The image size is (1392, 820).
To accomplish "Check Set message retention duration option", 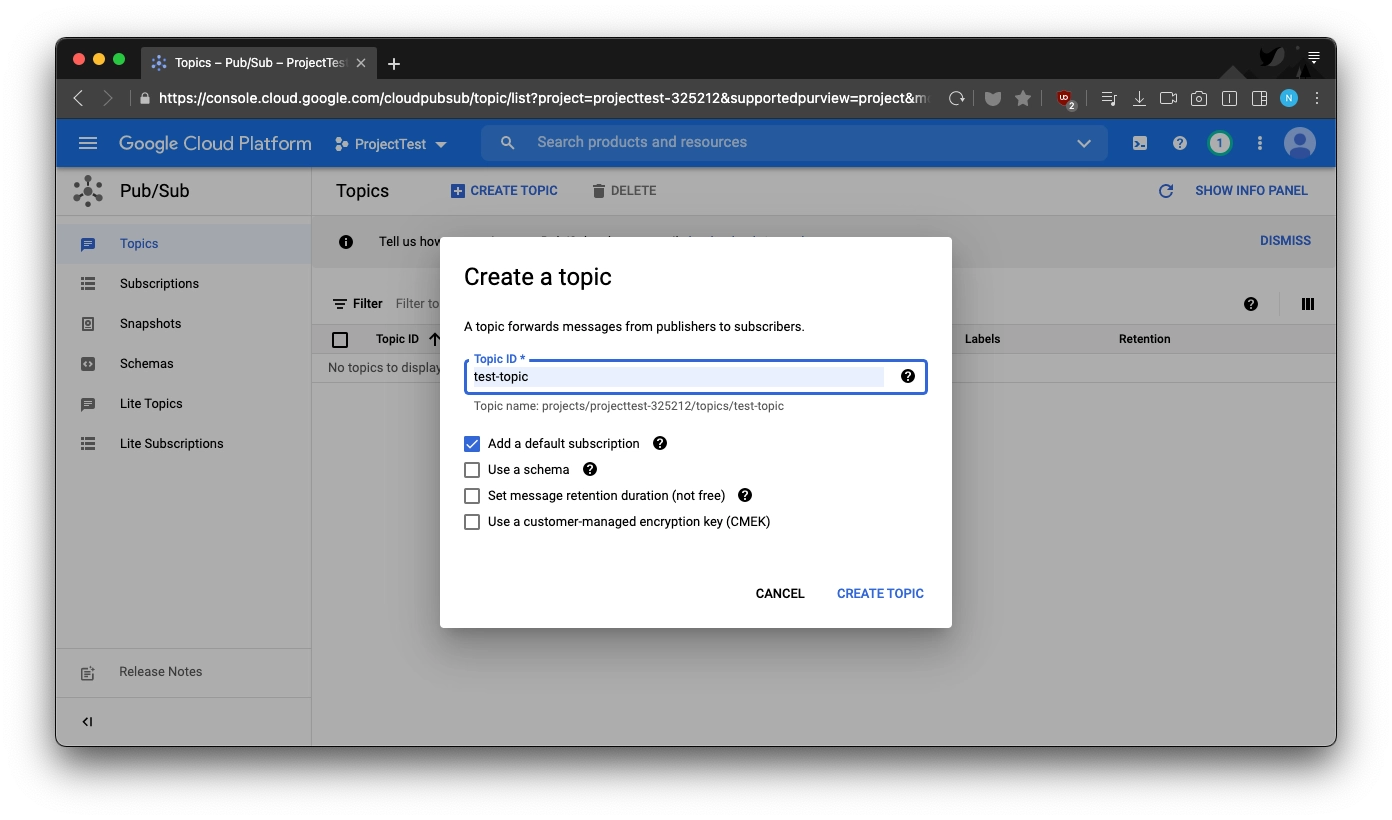I will (472, 496).
